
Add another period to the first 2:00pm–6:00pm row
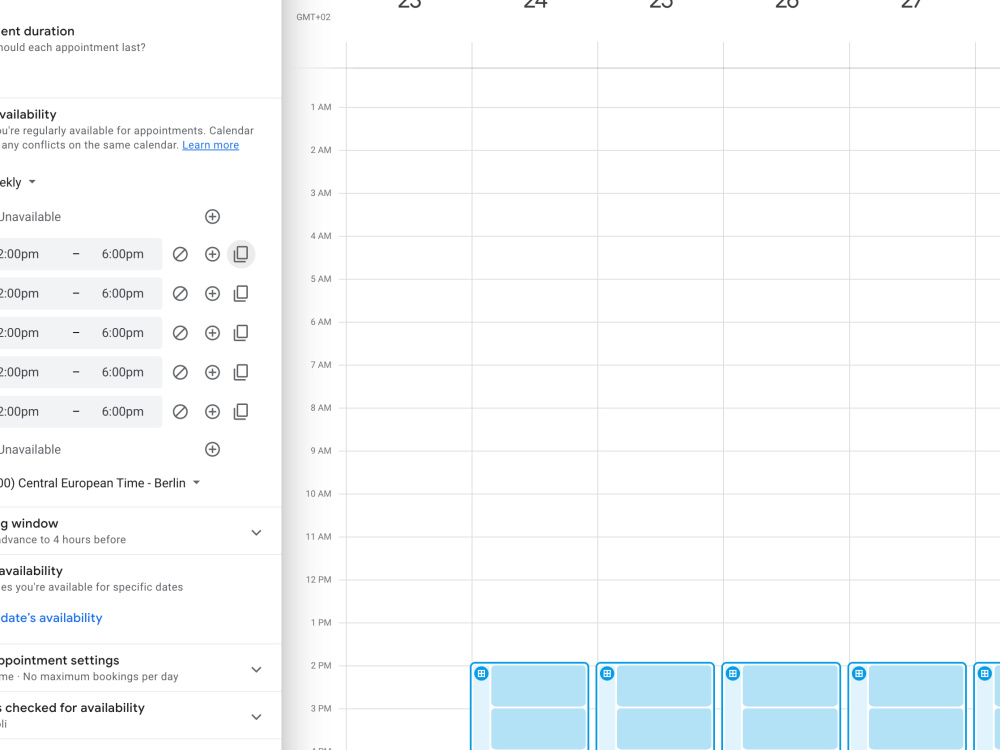point(212,254)
